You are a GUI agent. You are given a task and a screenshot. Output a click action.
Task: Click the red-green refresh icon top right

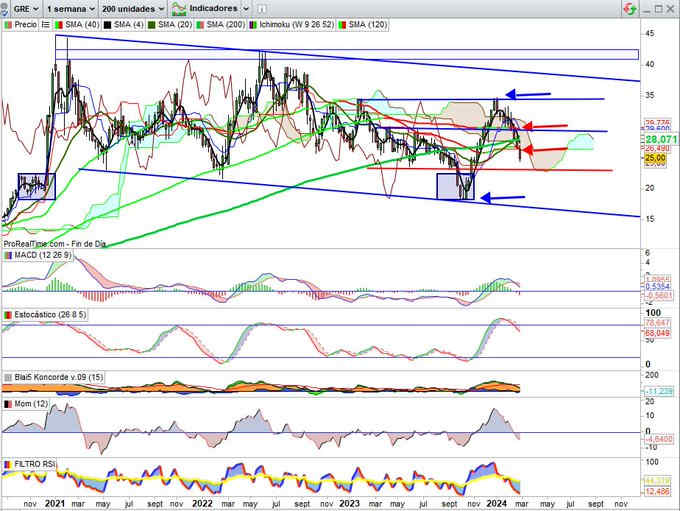627,8
